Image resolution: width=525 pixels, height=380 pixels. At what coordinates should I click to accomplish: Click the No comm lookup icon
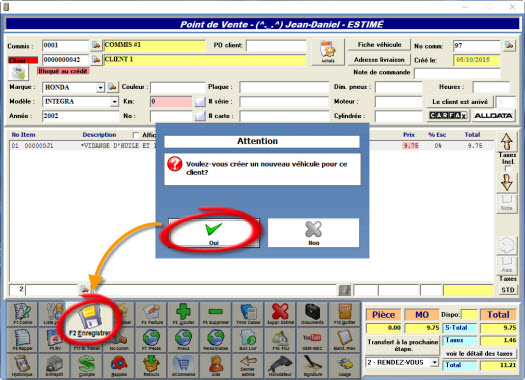[509, 45]
